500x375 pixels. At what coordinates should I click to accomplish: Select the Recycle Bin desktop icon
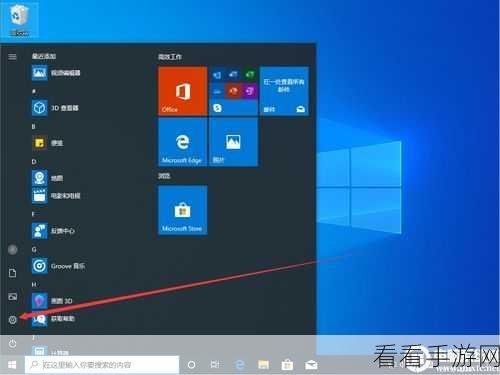(19, 20)
